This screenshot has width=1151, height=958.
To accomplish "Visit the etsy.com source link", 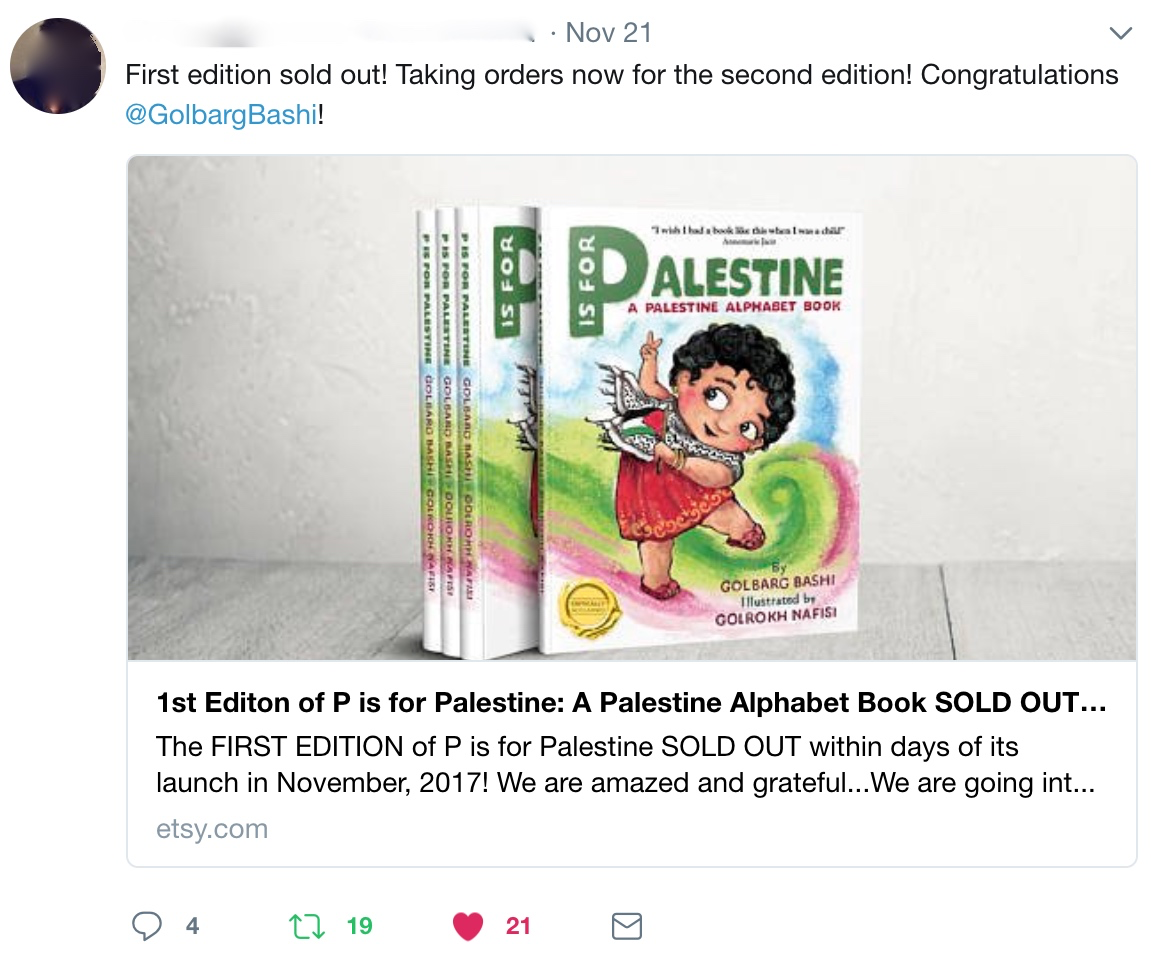I will (210, 828).
